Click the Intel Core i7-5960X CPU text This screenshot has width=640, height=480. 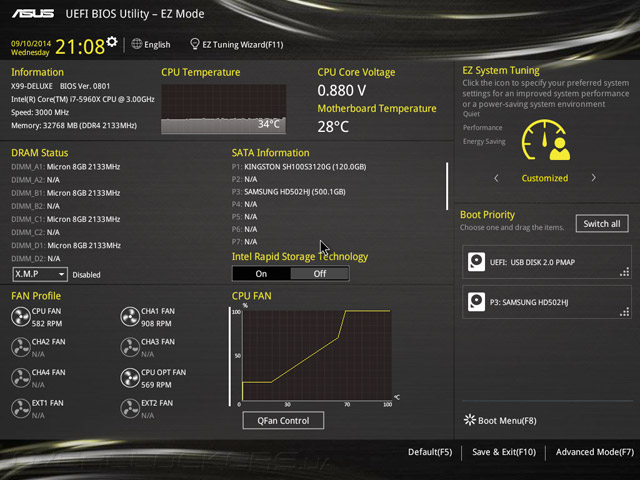click(x=83, y=99)
